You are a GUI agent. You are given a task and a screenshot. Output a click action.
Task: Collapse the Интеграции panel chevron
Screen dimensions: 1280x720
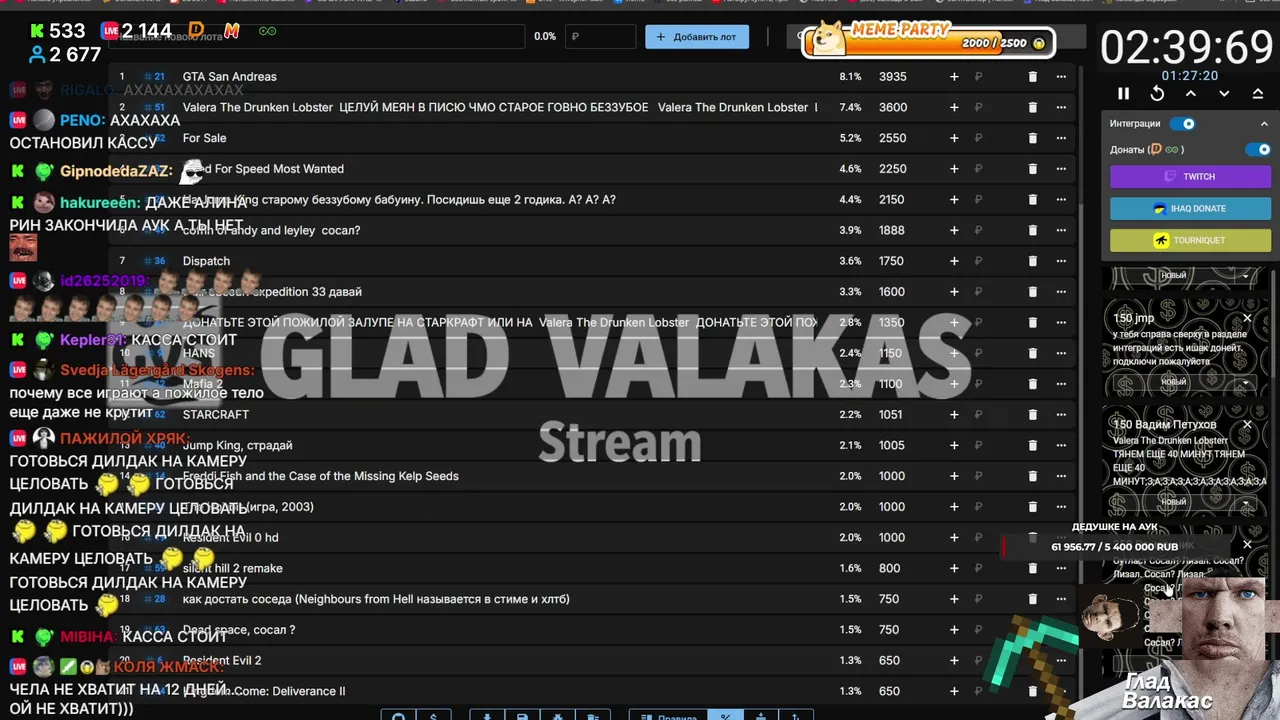pos(1262,124)
